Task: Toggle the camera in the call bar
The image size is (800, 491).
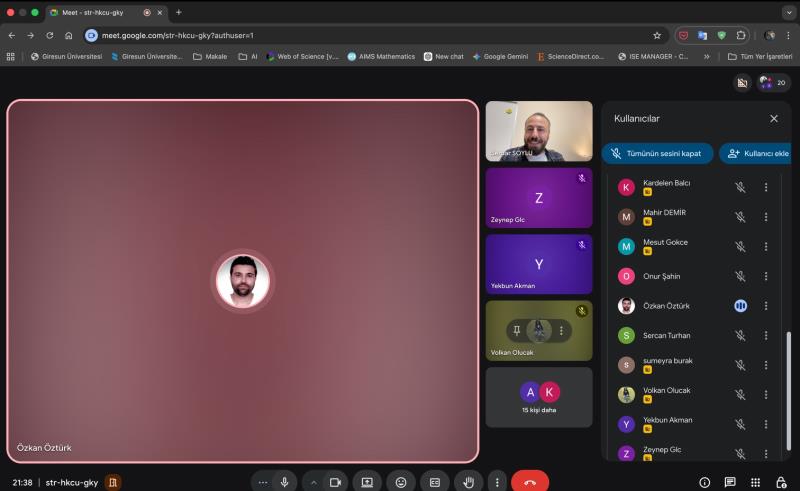Action: (x=335, y=482)
